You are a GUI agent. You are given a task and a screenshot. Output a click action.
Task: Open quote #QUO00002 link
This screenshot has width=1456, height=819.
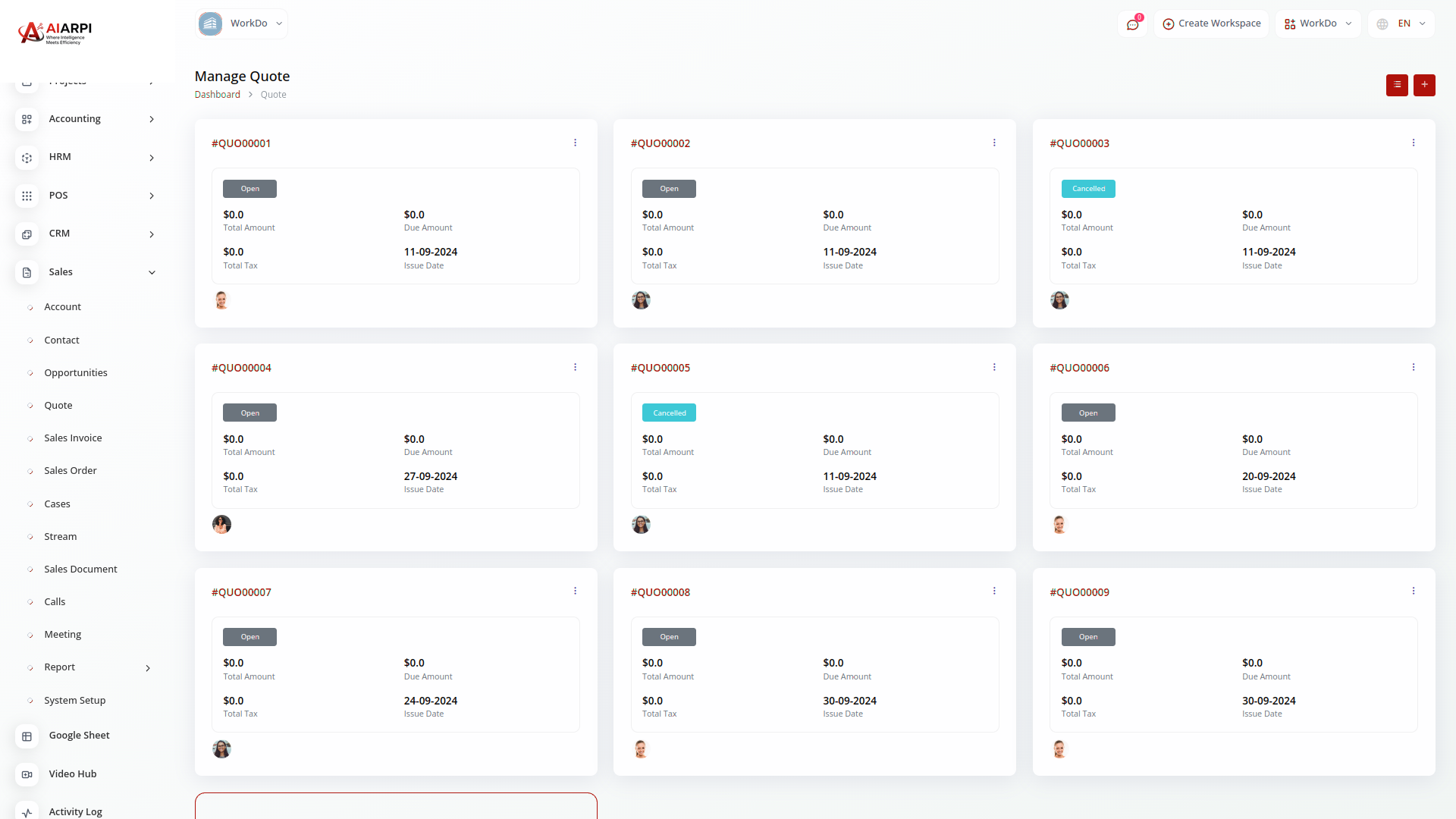(661, 143)
